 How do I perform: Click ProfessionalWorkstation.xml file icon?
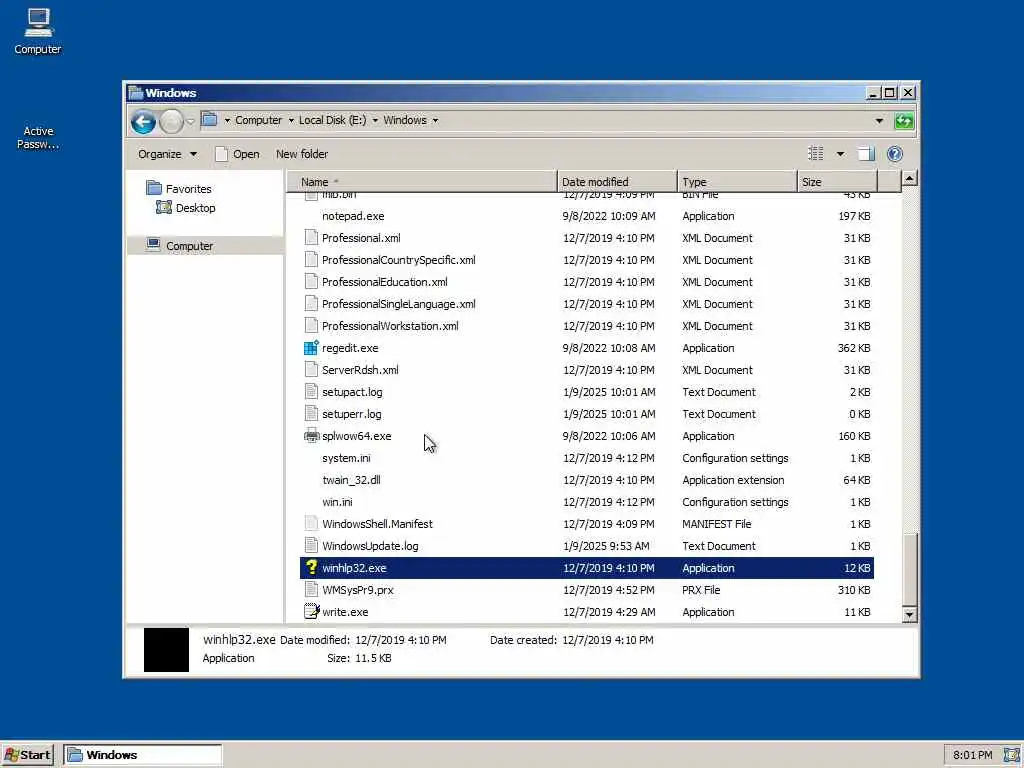[312, 326]
